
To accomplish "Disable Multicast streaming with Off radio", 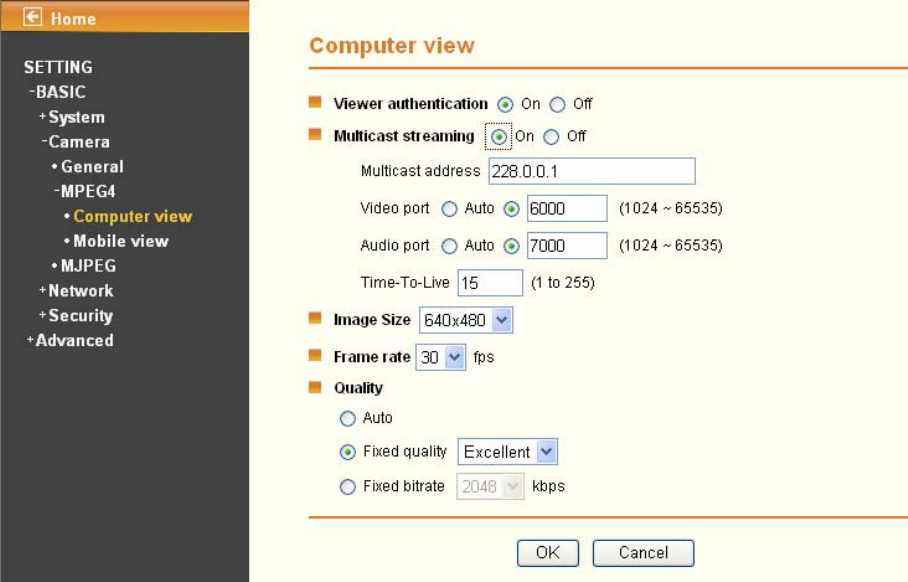I will 551,137.
